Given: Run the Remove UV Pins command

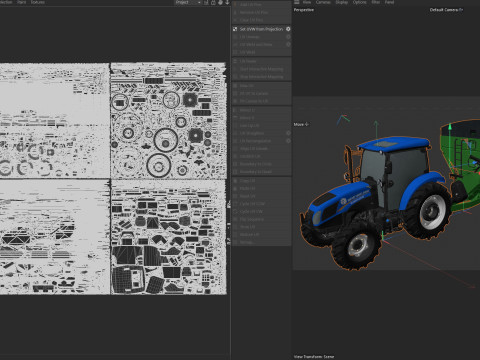Looking at the screenshot, I should [262, 12].
